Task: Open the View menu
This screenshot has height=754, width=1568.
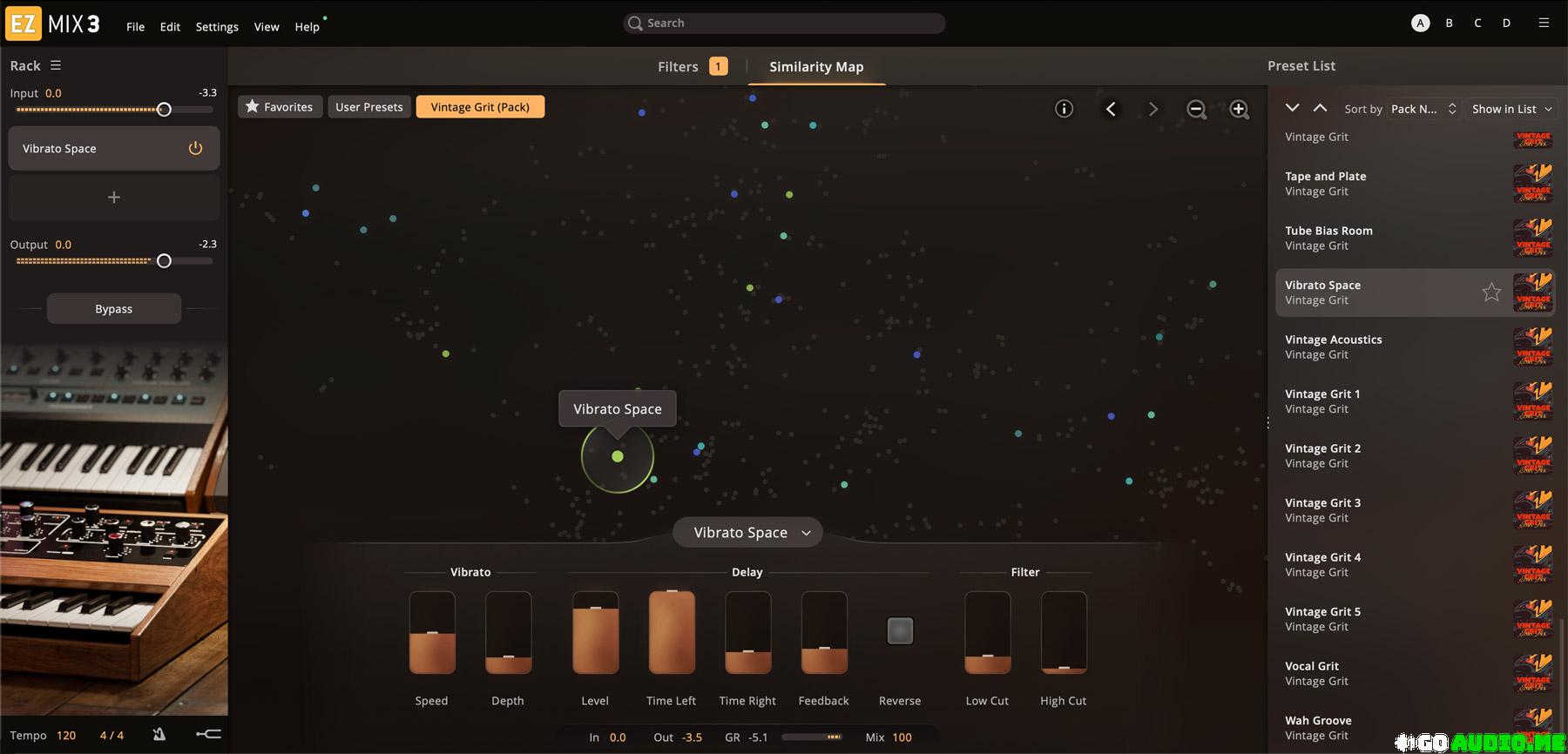Action: 267,27
